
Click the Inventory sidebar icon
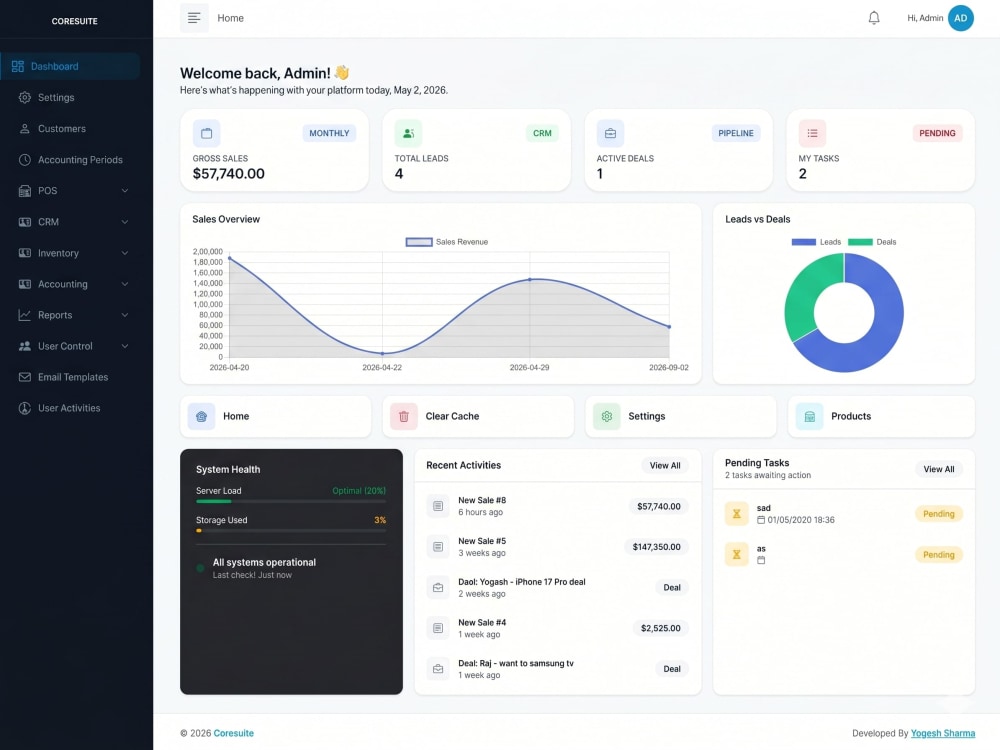click(x=25, y=253)
